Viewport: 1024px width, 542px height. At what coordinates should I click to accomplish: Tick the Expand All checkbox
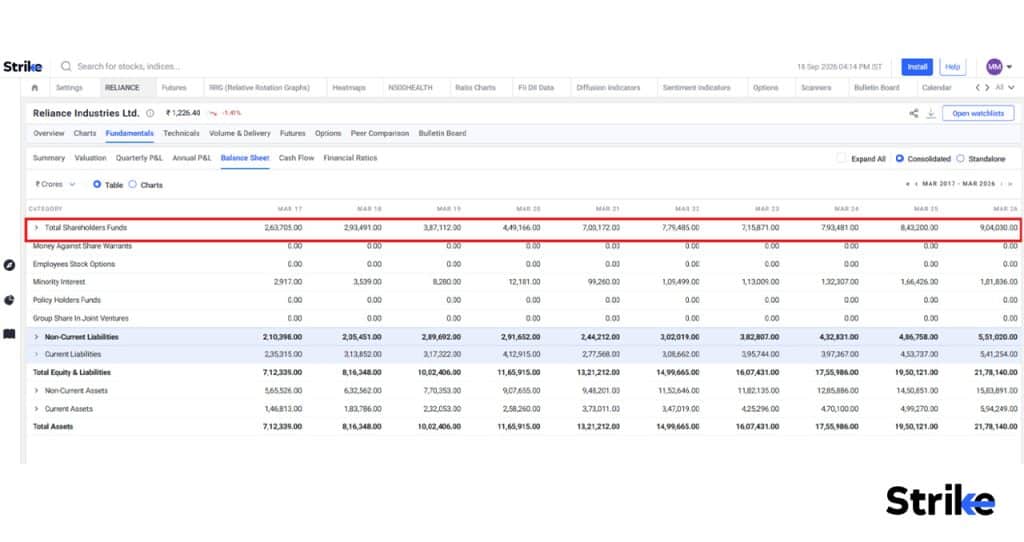coord(841,159)
